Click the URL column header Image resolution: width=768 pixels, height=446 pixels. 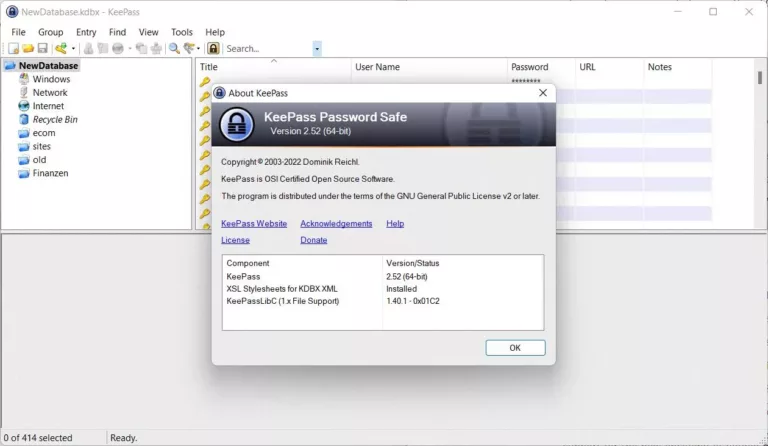(609, 67)
